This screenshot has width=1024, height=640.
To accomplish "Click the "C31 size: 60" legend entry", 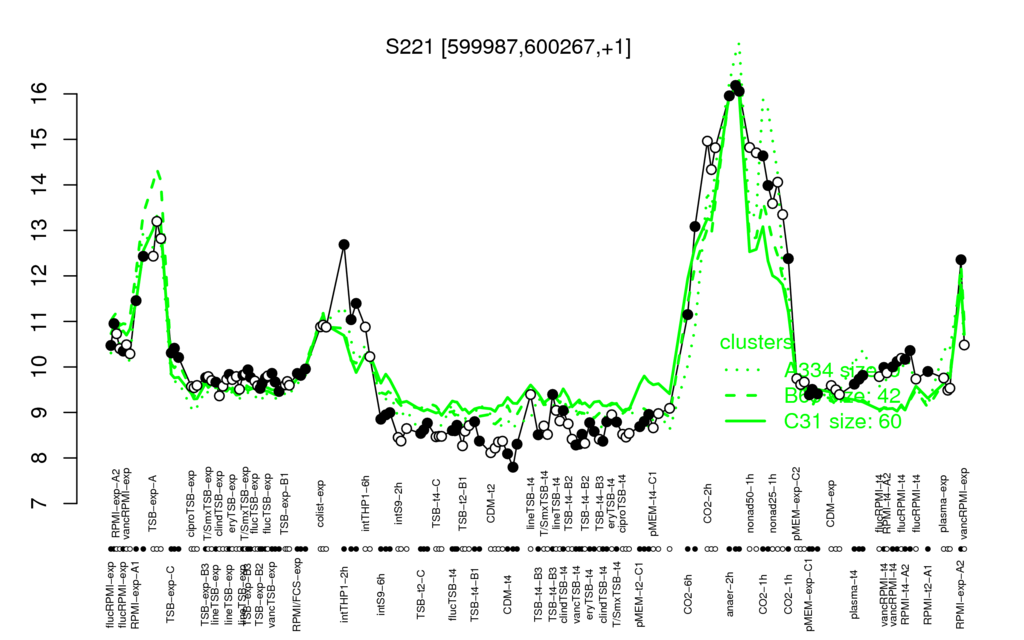I will 843,421.
